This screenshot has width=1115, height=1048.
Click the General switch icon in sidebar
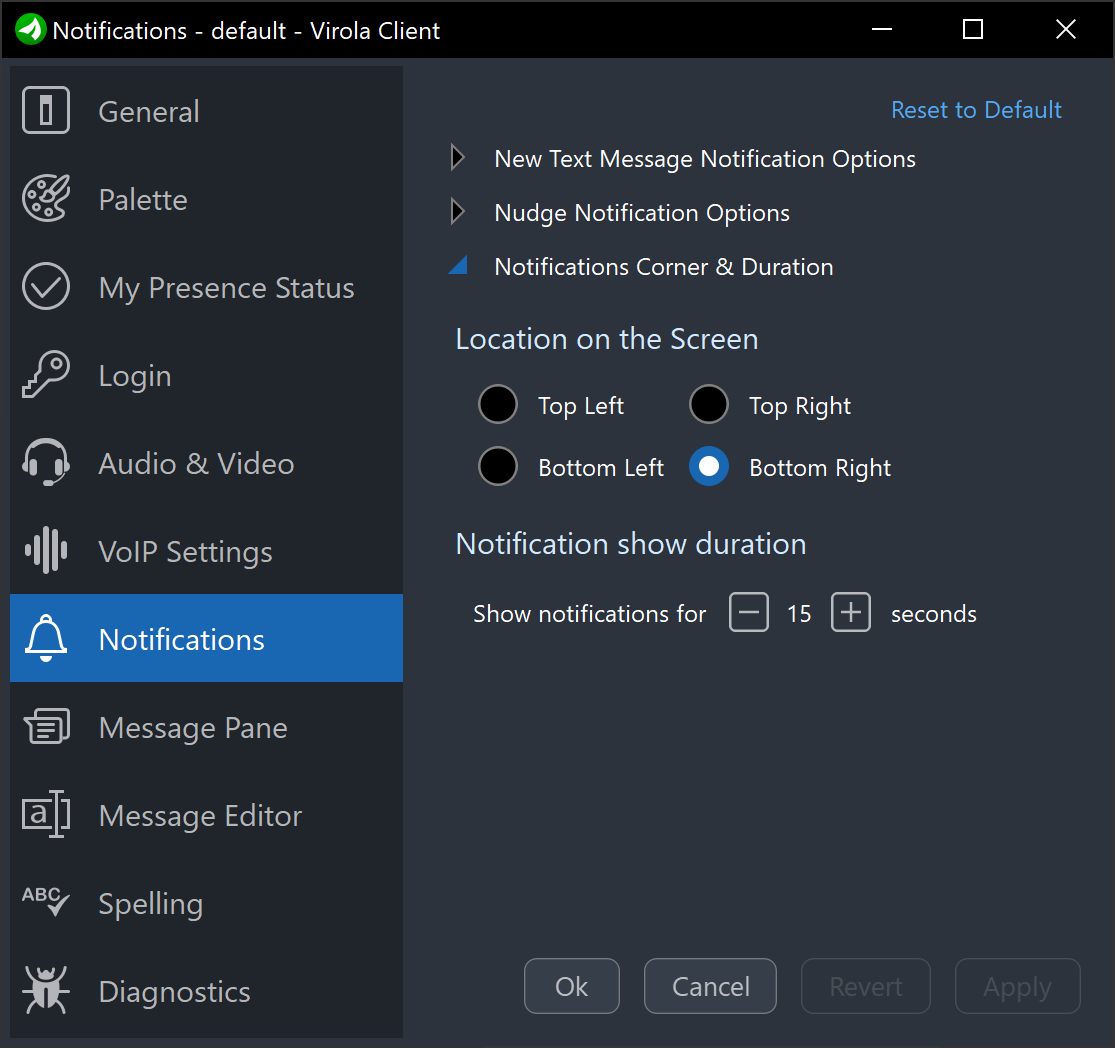tap(46, 111)
